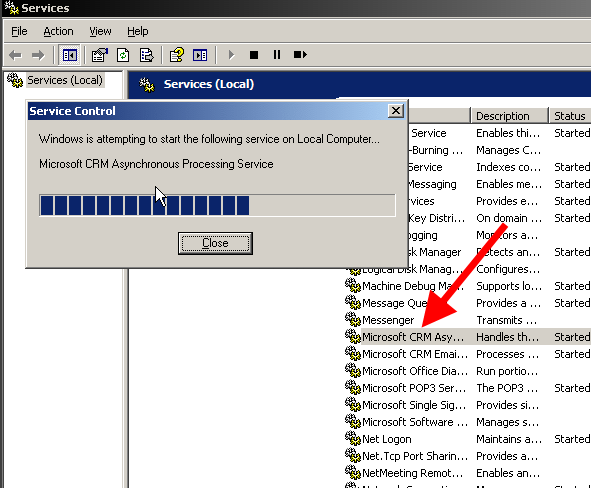Select Net.Tcp Port Sharin... service
The height and width of the screenshot is (488, 591).
[x=415, y=456]
